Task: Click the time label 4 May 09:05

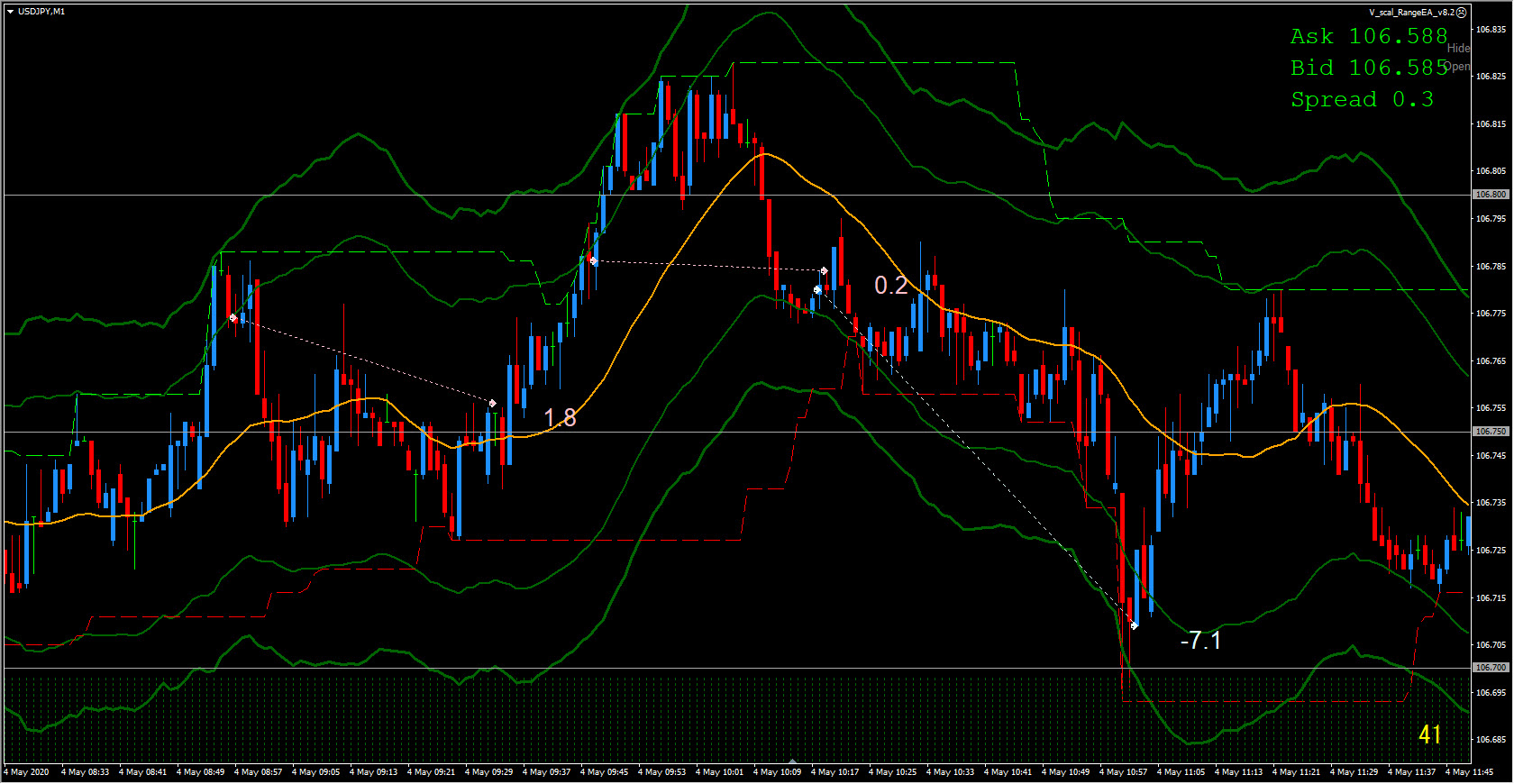Action: tap(315, 772)
